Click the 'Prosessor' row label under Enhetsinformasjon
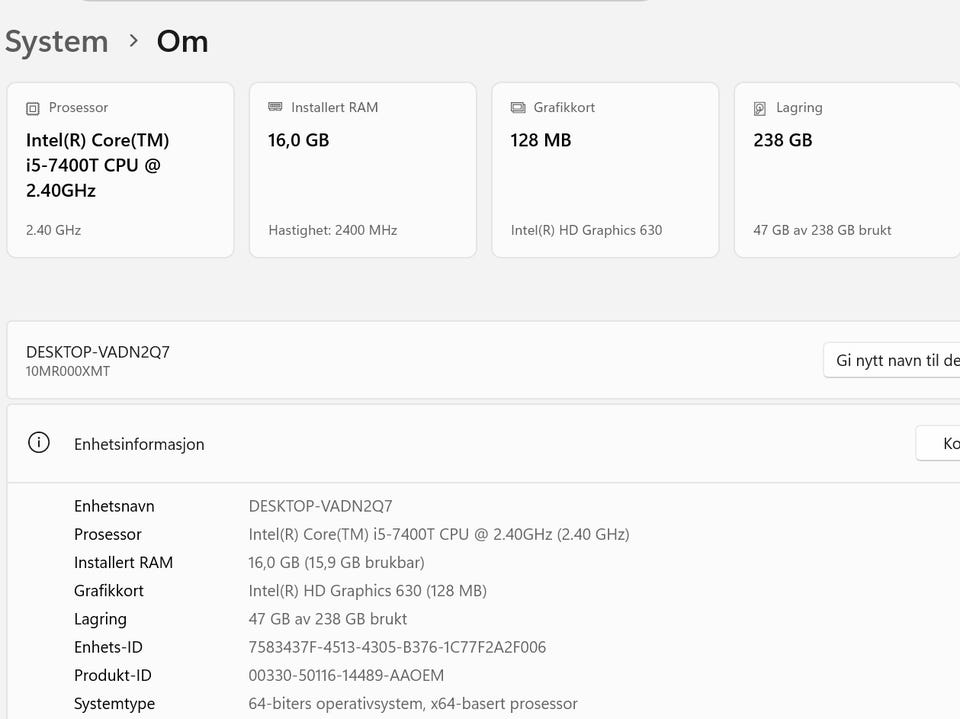 click(x=108, y=534)
